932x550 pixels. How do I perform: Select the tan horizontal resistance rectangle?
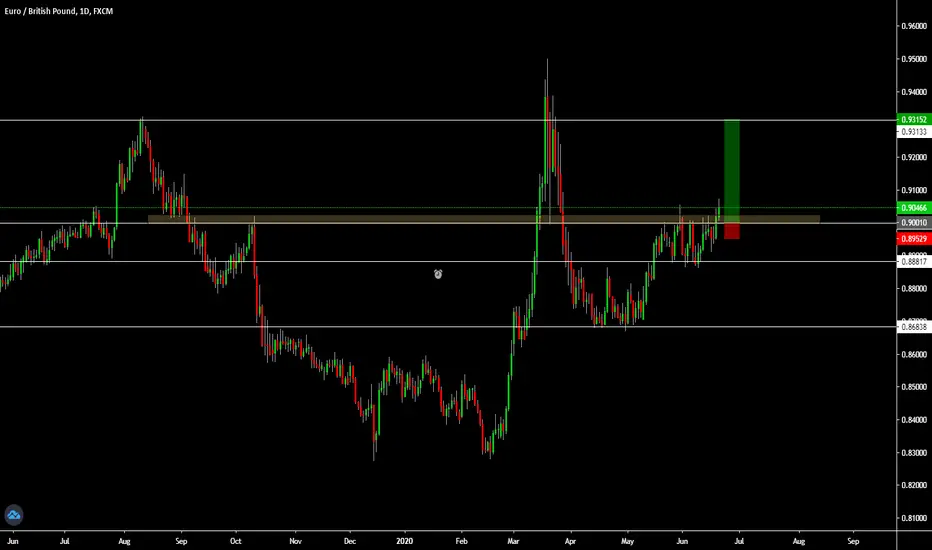click(x=484, y=219)
